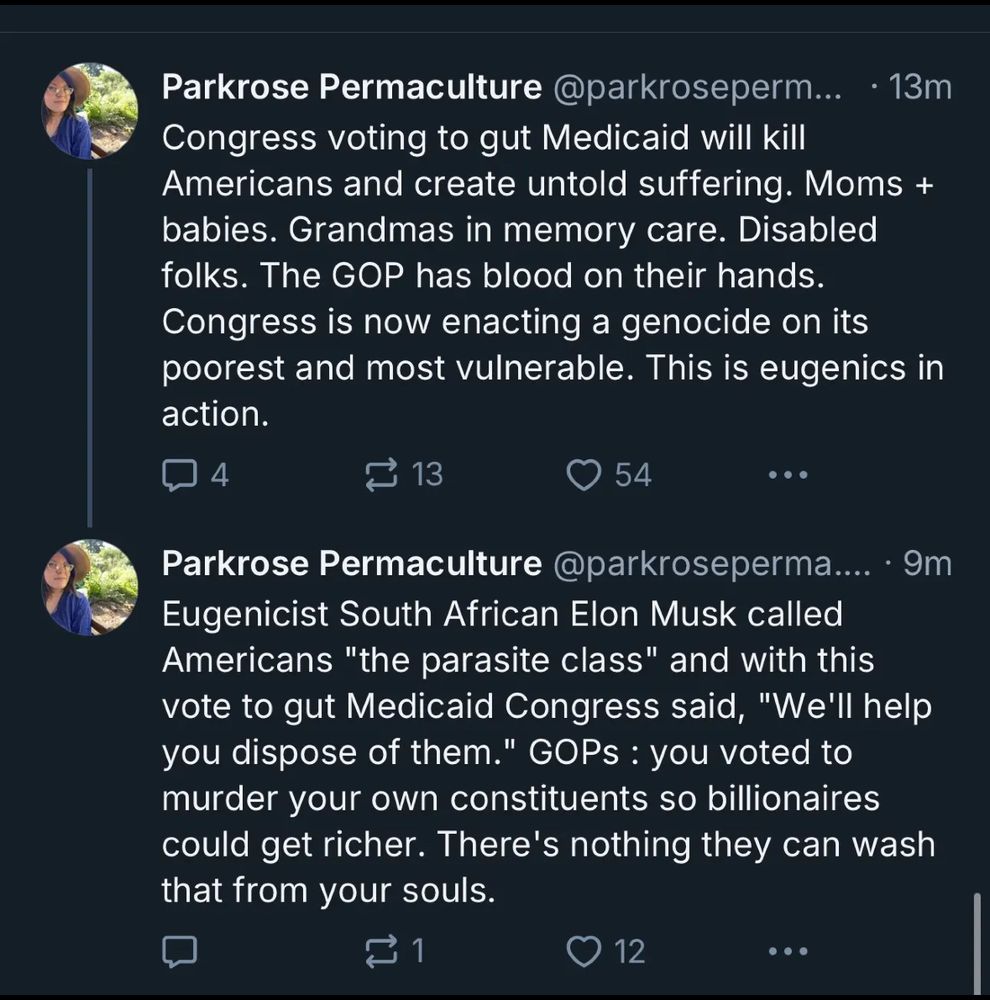Repost the second post with 1 repost
990x1000 pixels.
click(x=381, y=950)
